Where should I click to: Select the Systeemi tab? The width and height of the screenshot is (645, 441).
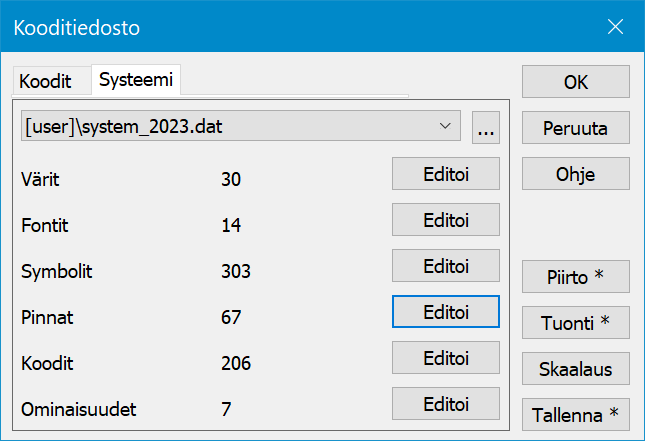click(135, 81)
